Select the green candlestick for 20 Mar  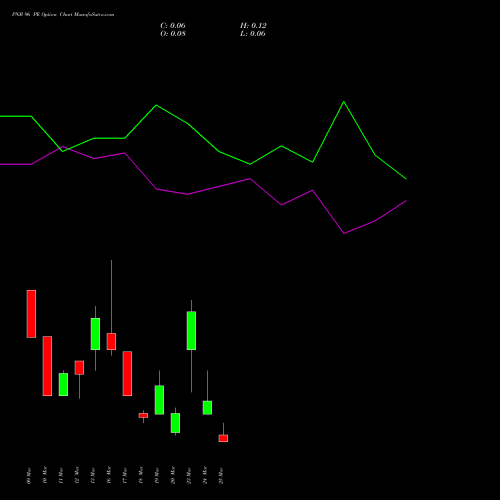[x=175, y=423]
